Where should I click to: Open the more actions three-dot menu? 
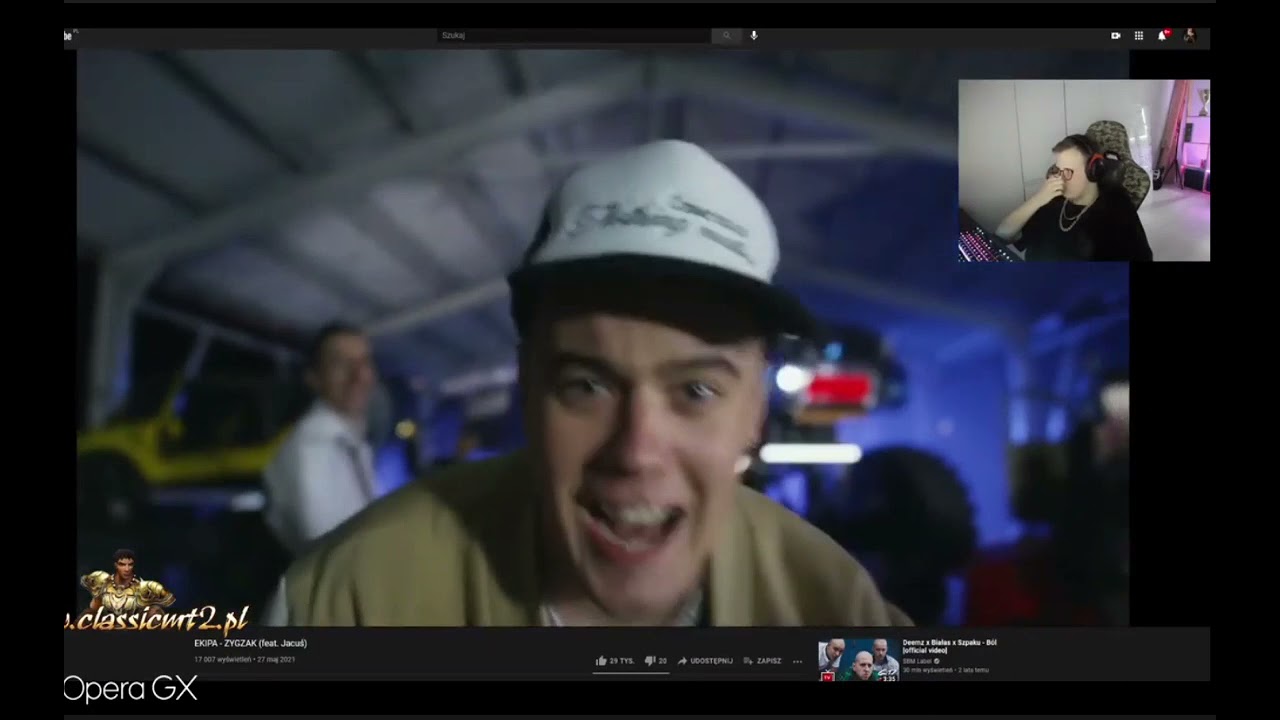click(797, 661)
